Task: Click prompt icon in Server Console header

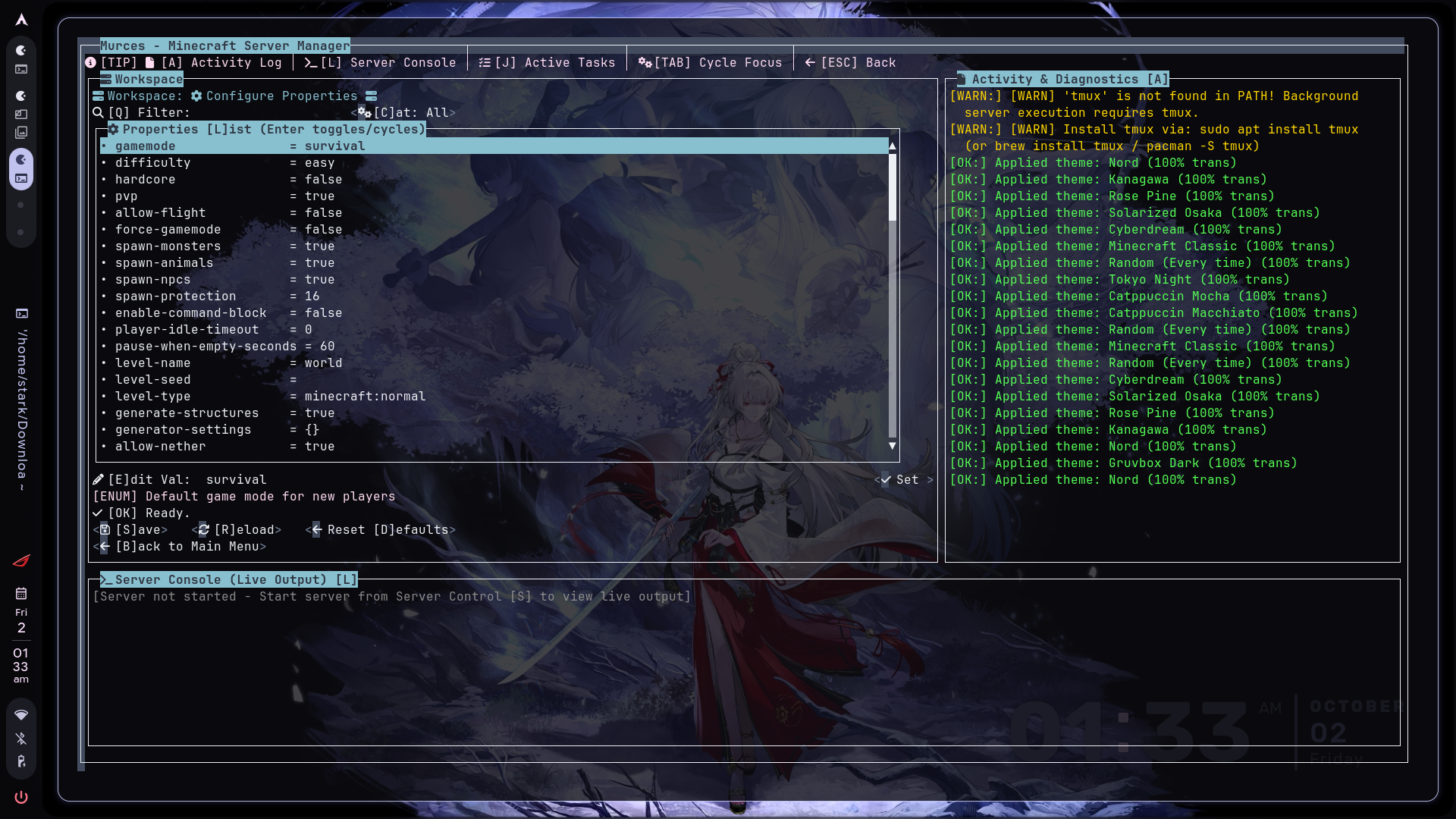Action: [106, 580]
